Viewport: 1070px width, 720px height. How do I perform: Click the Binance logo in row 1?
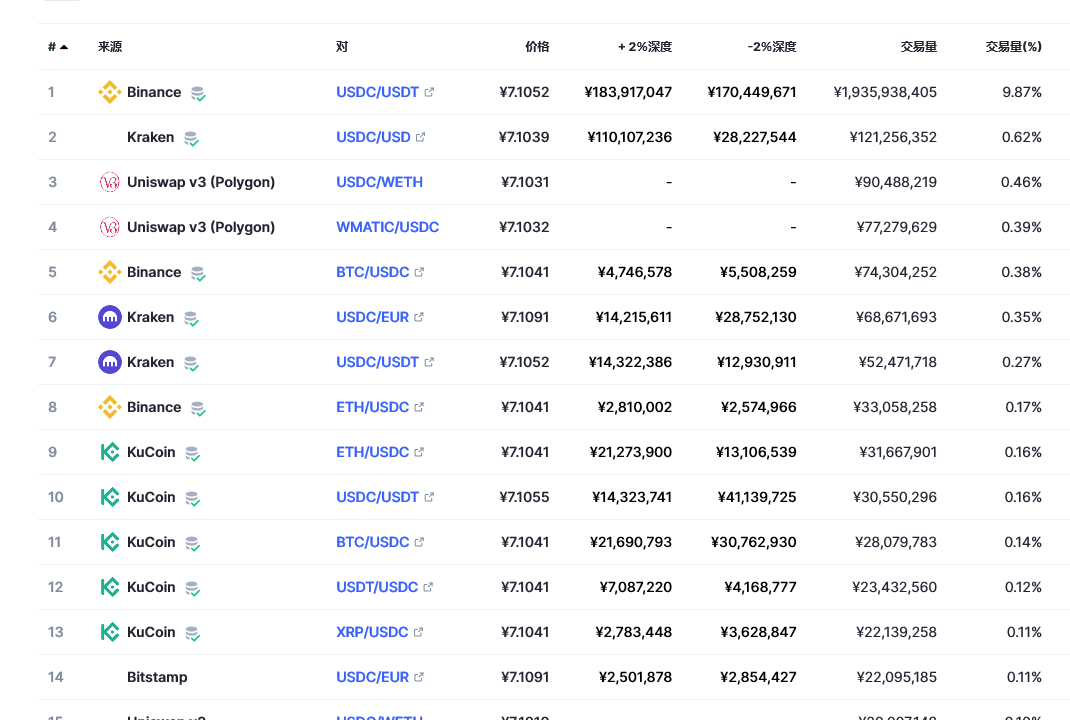click(109, 92)
